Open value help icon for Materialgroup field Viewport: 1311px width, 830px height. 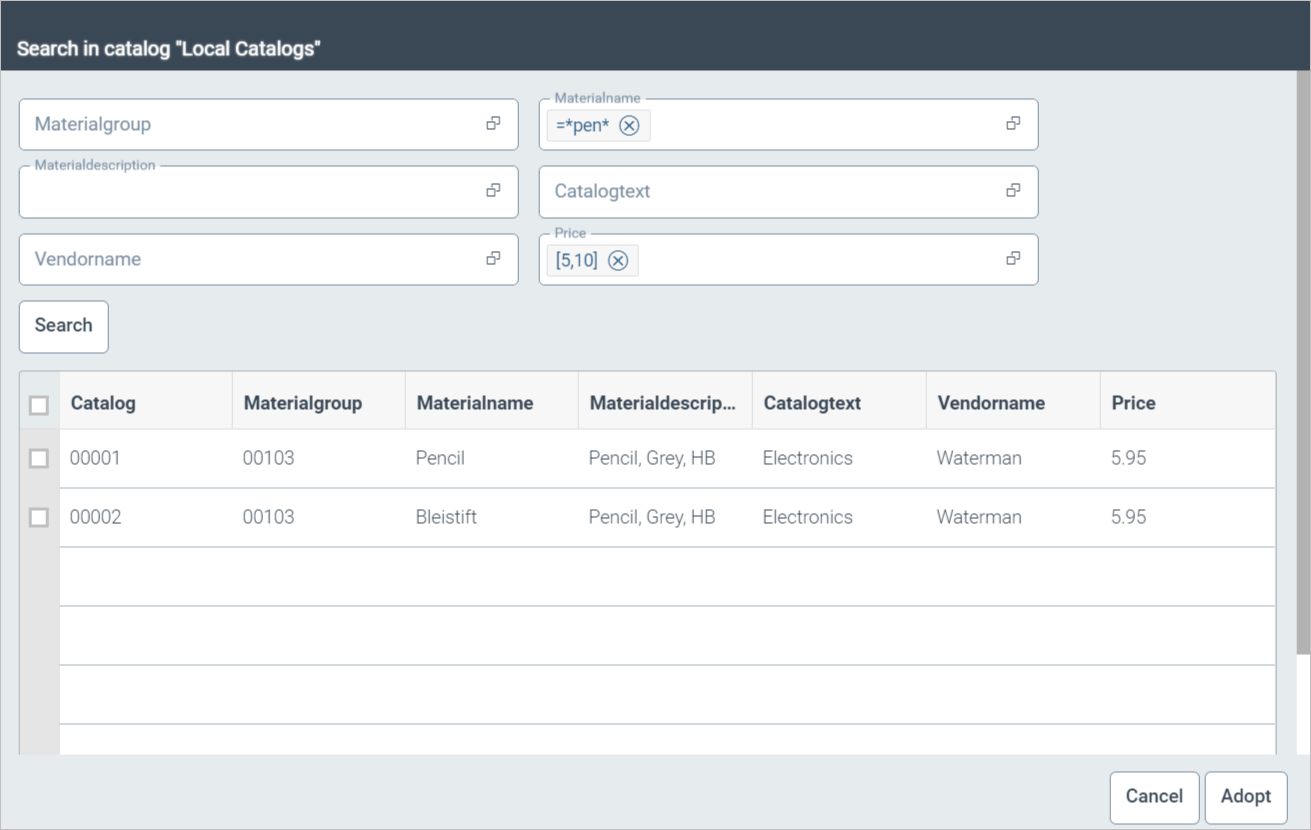[x=493, y=124]
